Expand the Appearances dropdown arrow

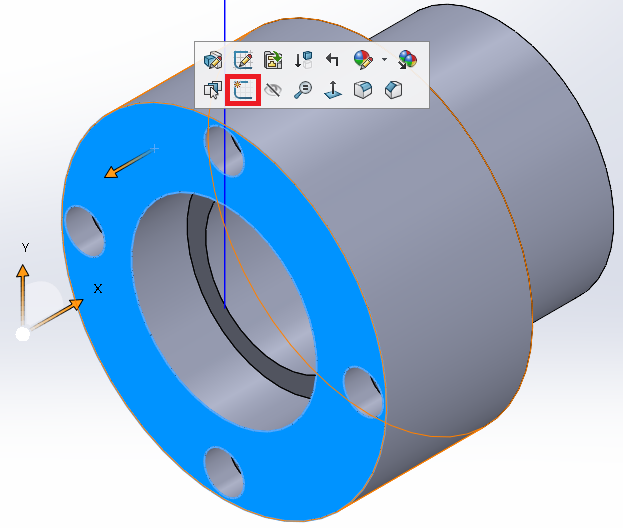[x=384, y=60]
